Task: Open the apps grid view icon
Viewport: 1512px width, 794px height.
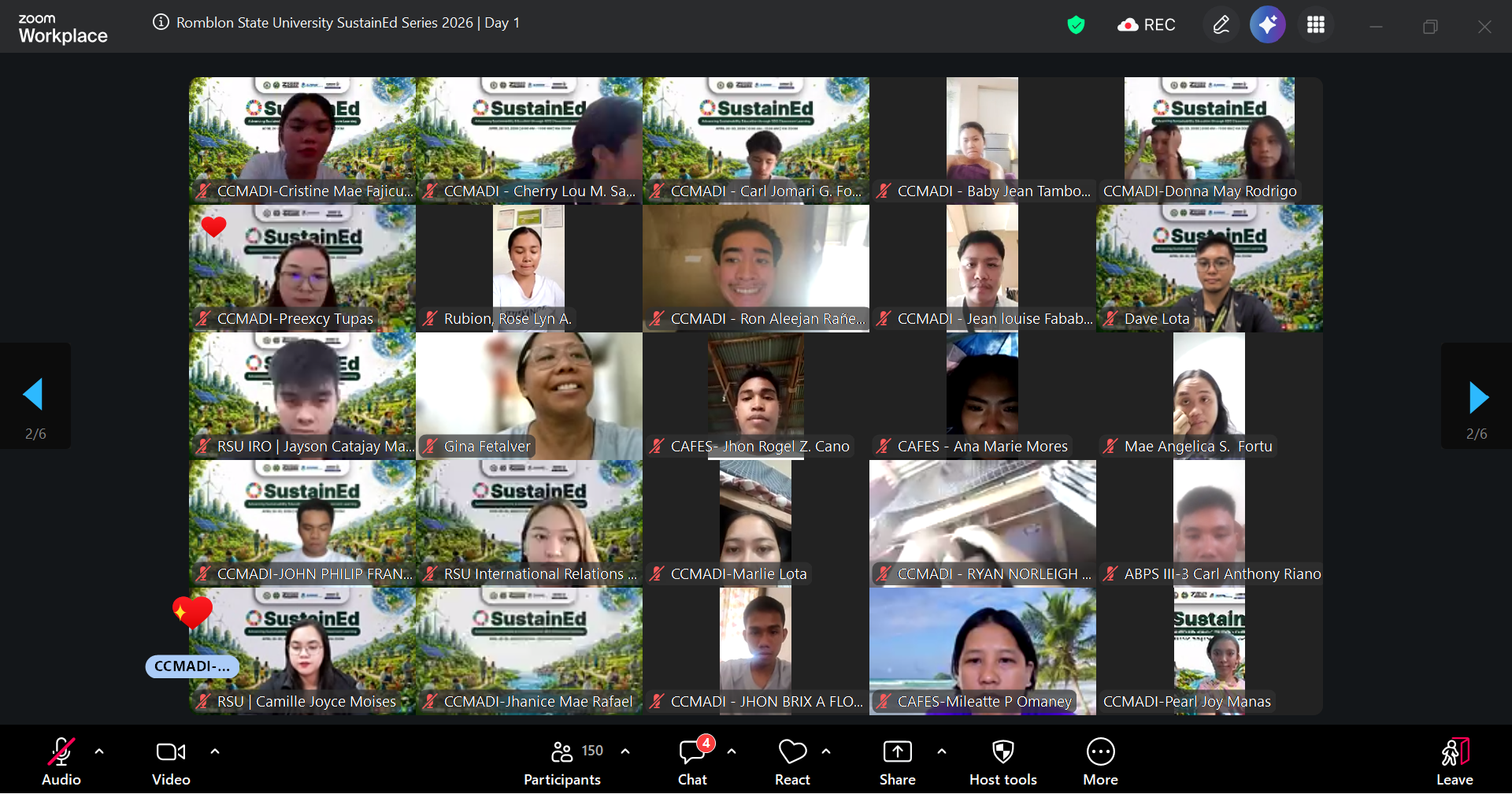Action: 1315,25
